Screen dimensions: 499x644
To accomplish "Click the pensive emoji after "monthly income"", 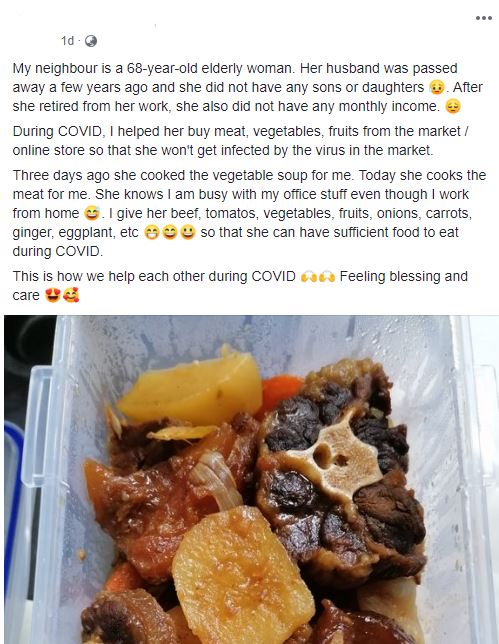I will (453, 106).
